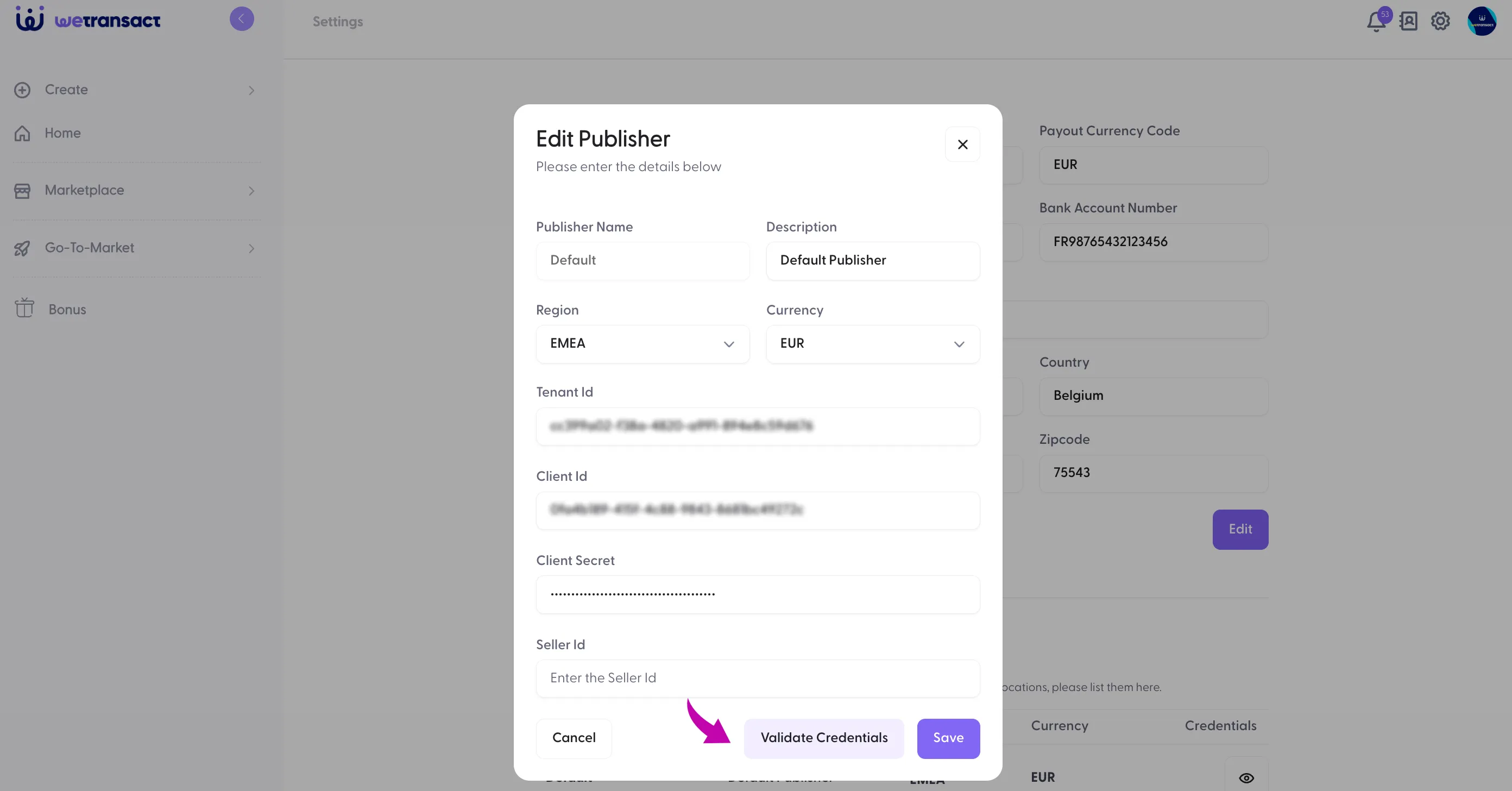
Task: Focus the Publisher Name field
Action: [x=642, y=260]
